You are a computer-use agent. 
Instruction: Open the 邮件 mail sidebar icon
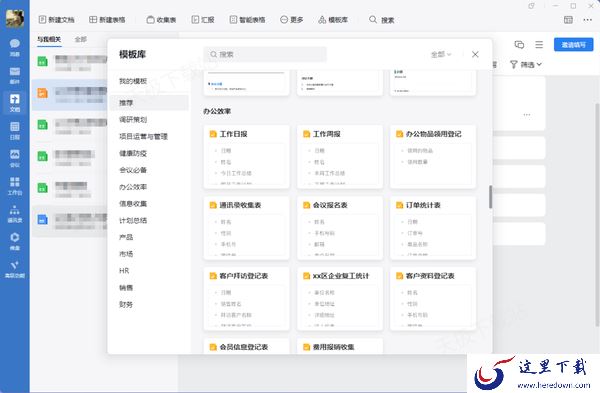[x=15, y=75]
